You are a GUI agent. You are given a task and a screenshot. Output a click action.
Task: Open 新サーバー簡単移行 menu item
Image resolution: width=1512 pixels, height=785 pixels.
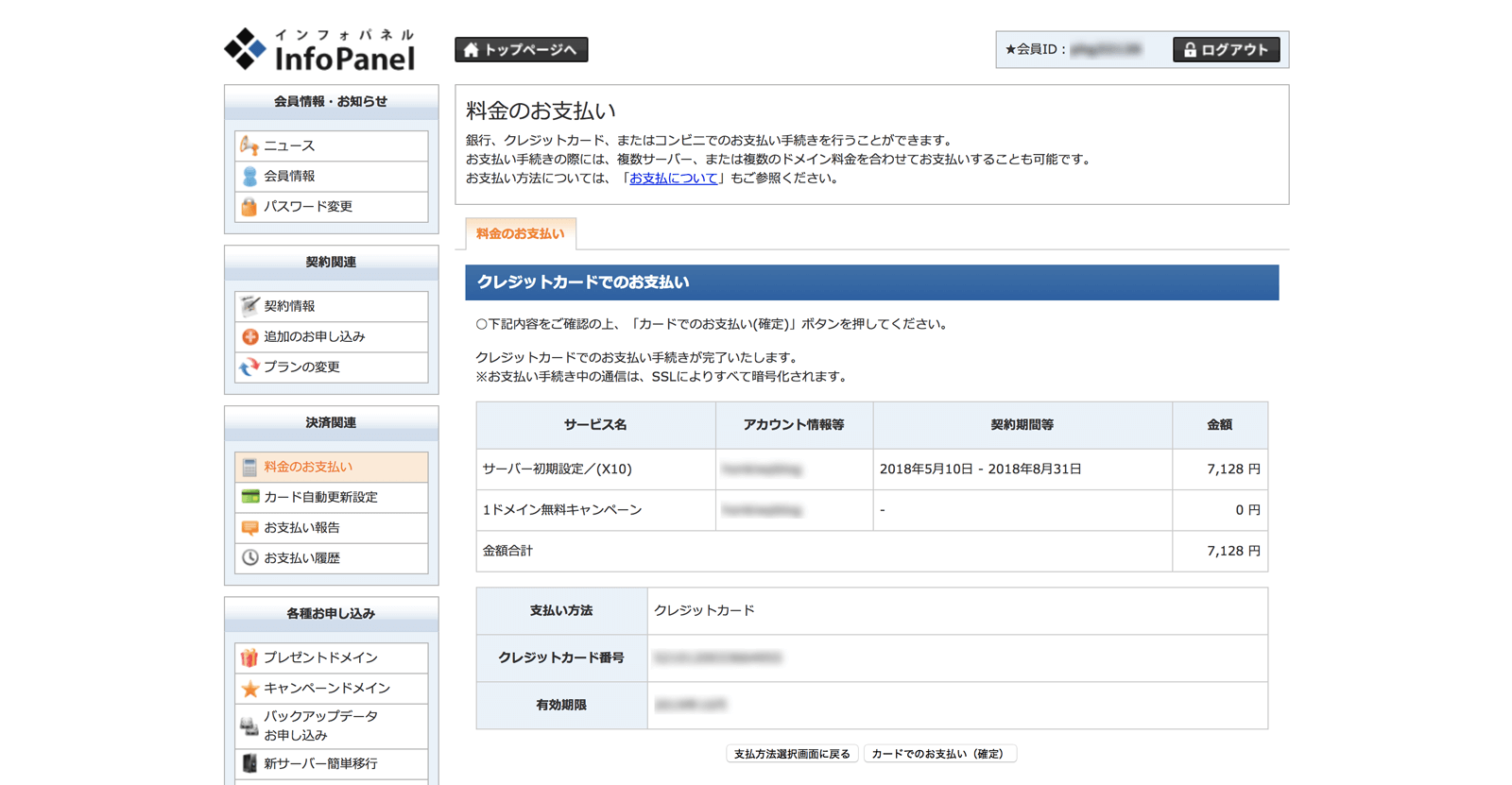coord(332,763)
